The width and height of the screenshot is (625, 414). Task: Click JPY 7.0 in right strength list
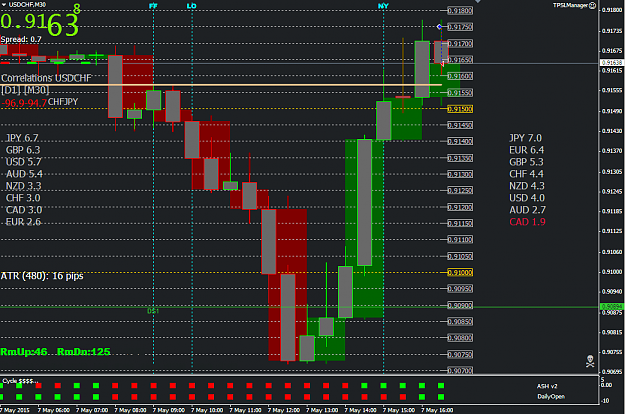pos(526,138)
